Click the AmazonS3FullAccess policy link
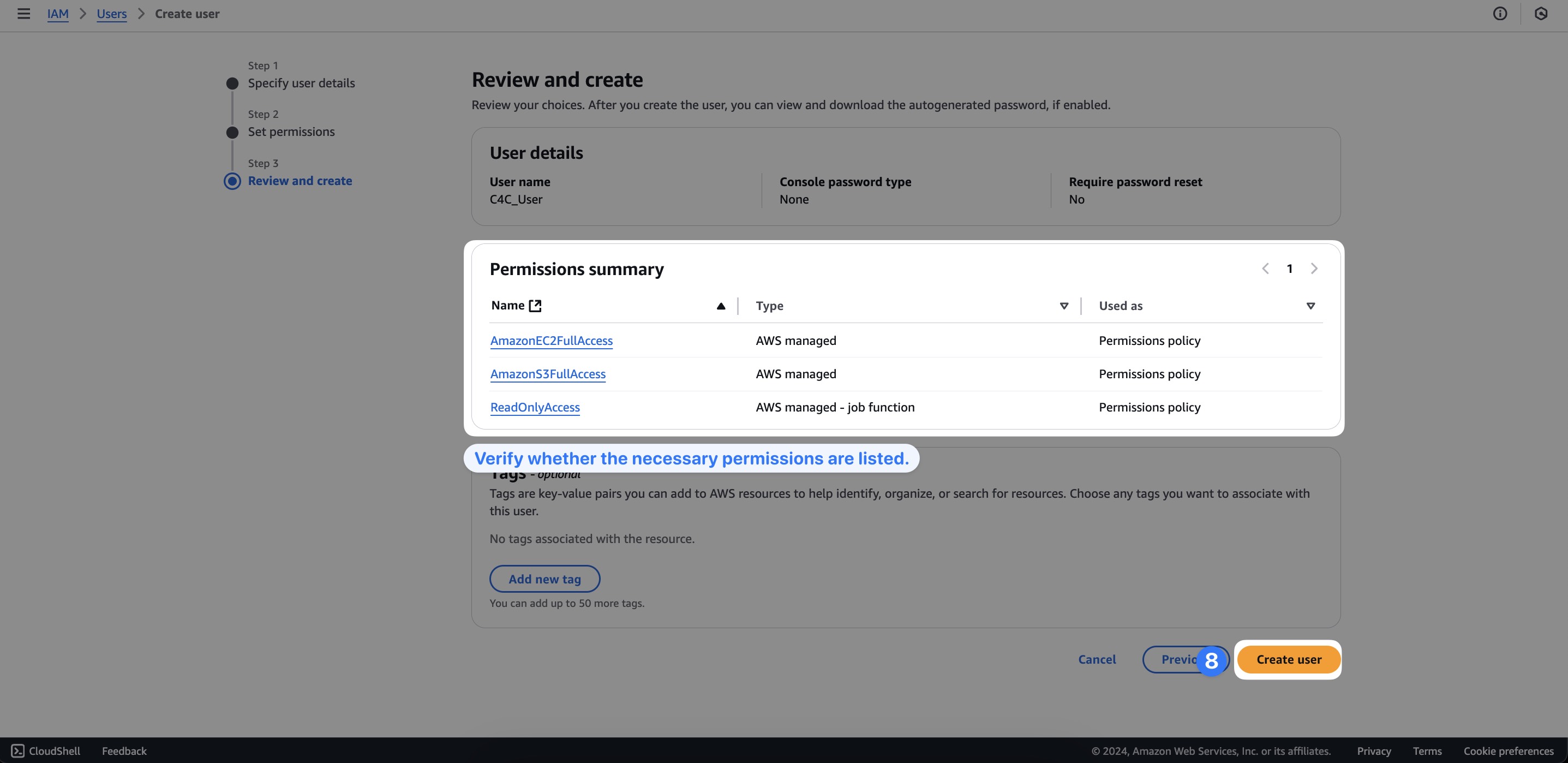1568x763 pixels. click(548, 374)
